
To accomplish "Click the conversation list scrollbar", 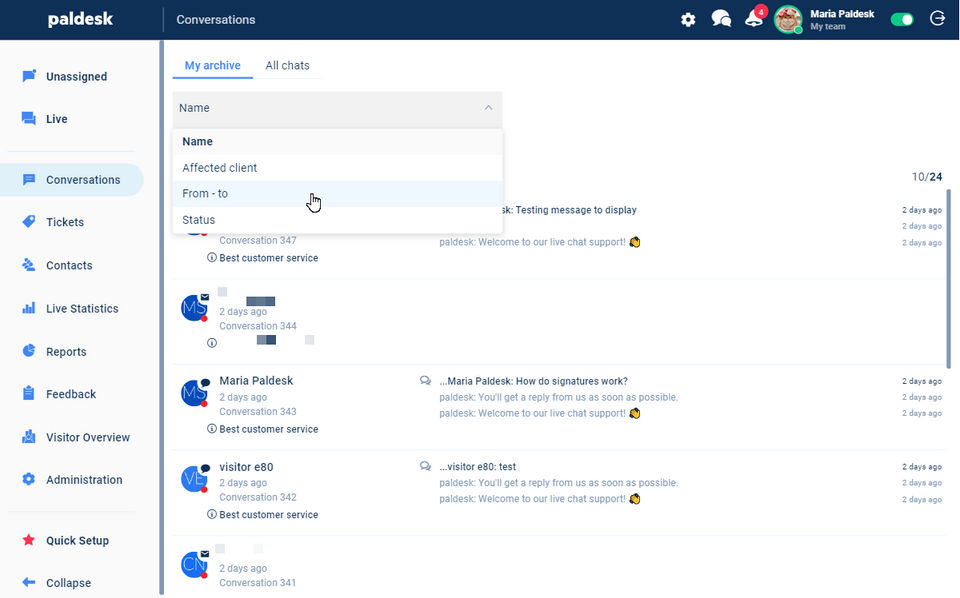I will click(x=948, y=278).
